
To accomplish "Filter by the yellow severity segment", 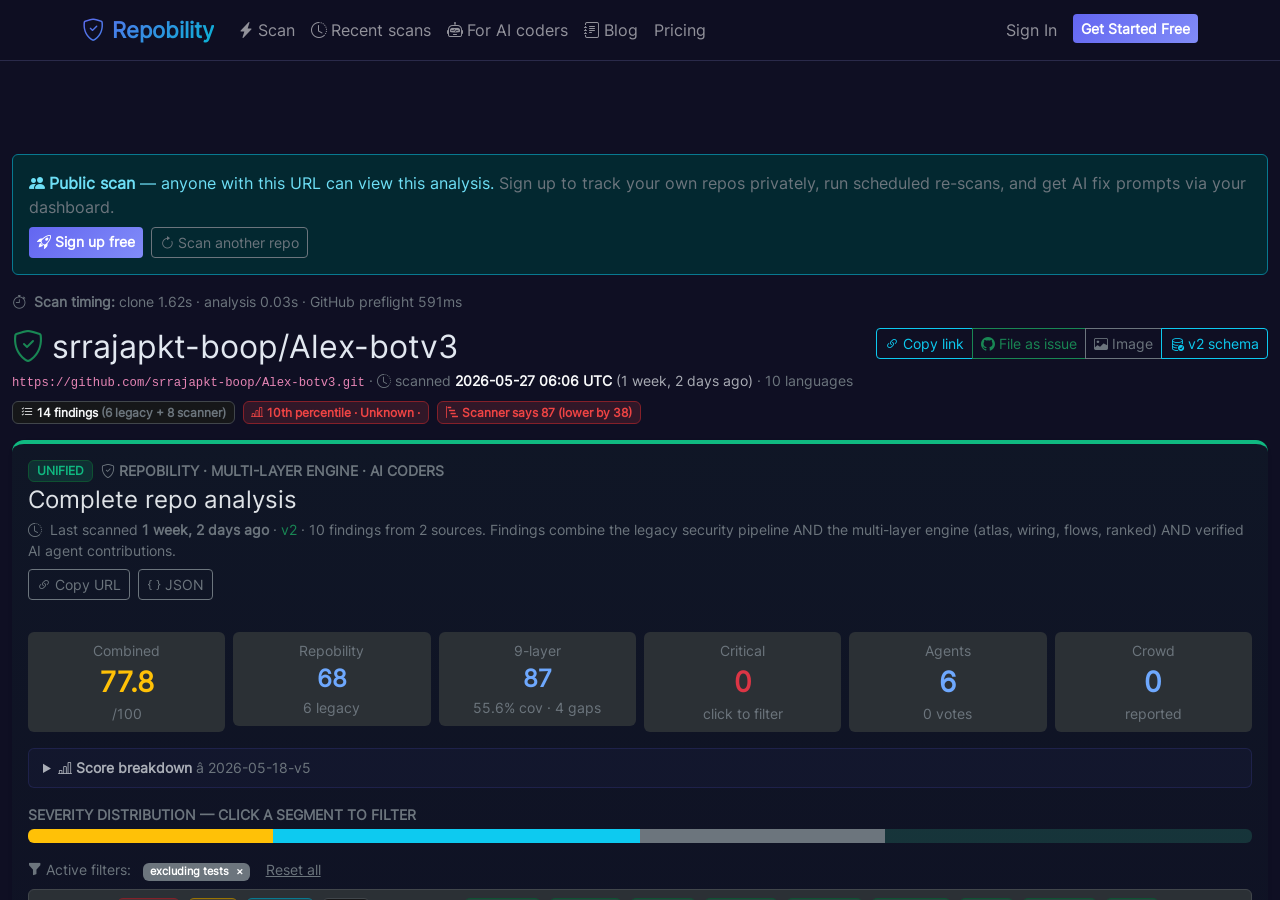I will pyautogui.click(x=150, y=836).
